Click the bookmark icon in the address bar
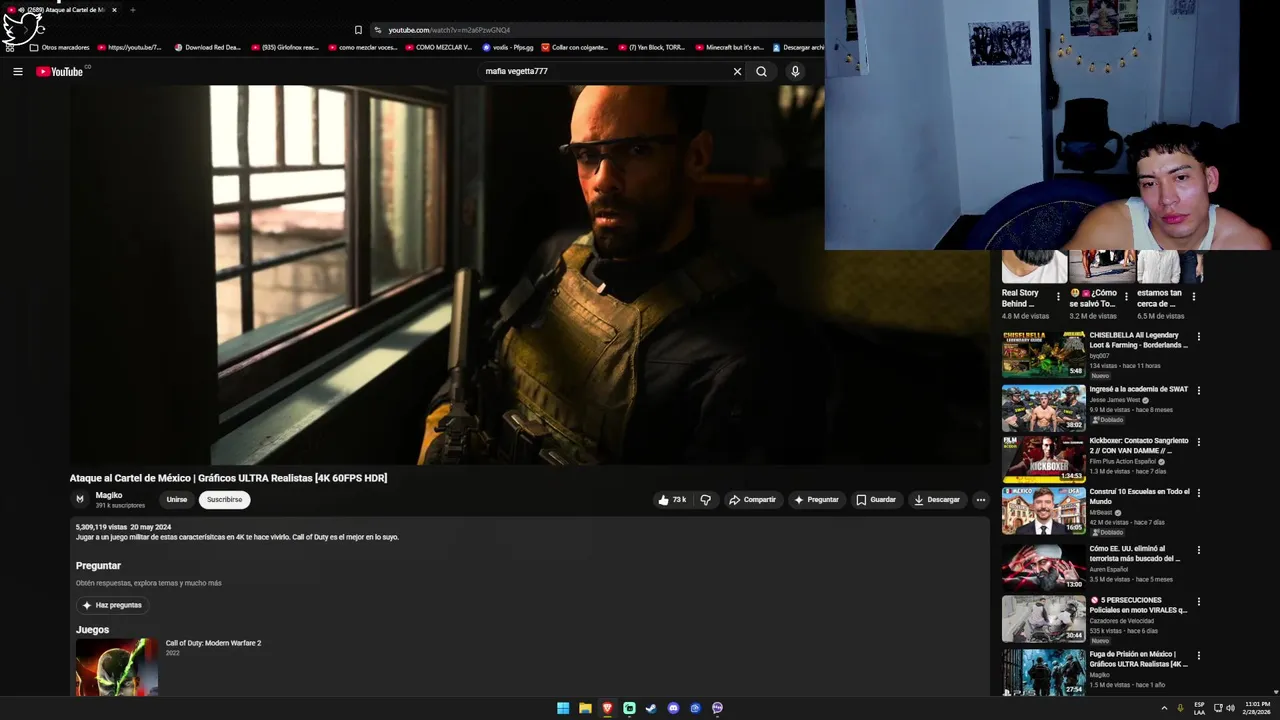 (358, 30)
